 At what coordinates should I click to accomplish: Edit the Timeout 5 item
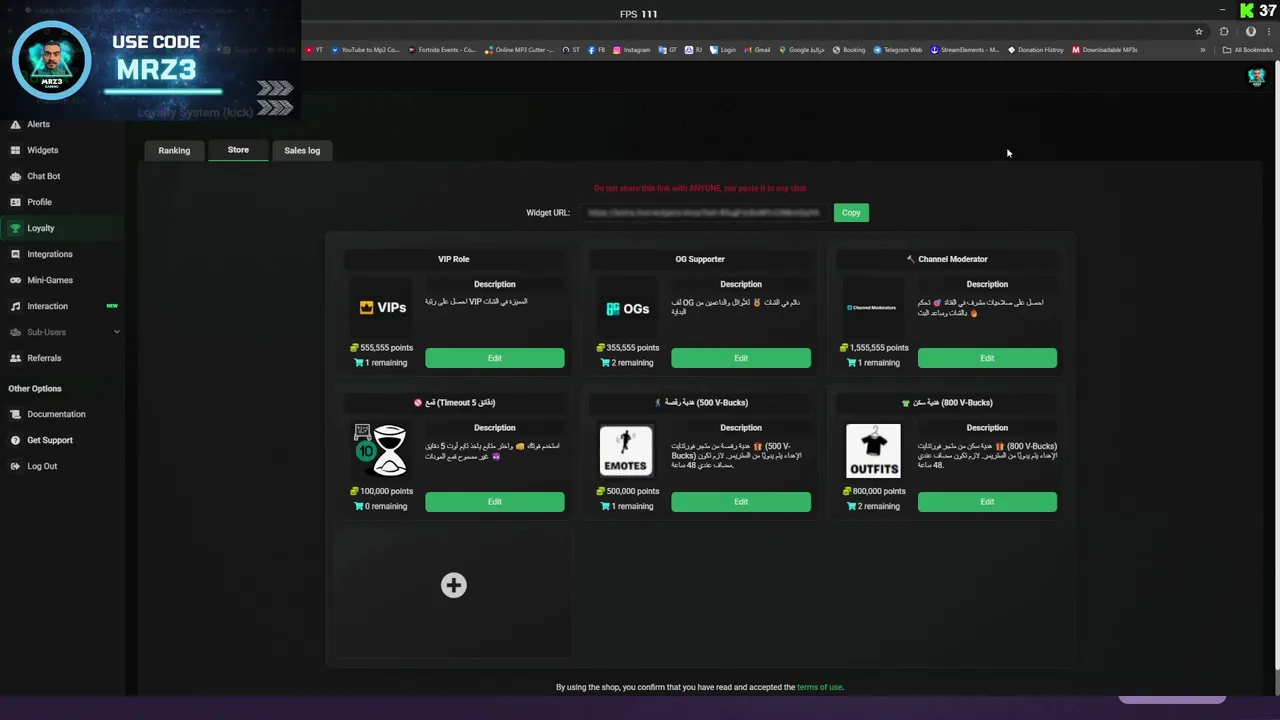click(x=495, y=502)
